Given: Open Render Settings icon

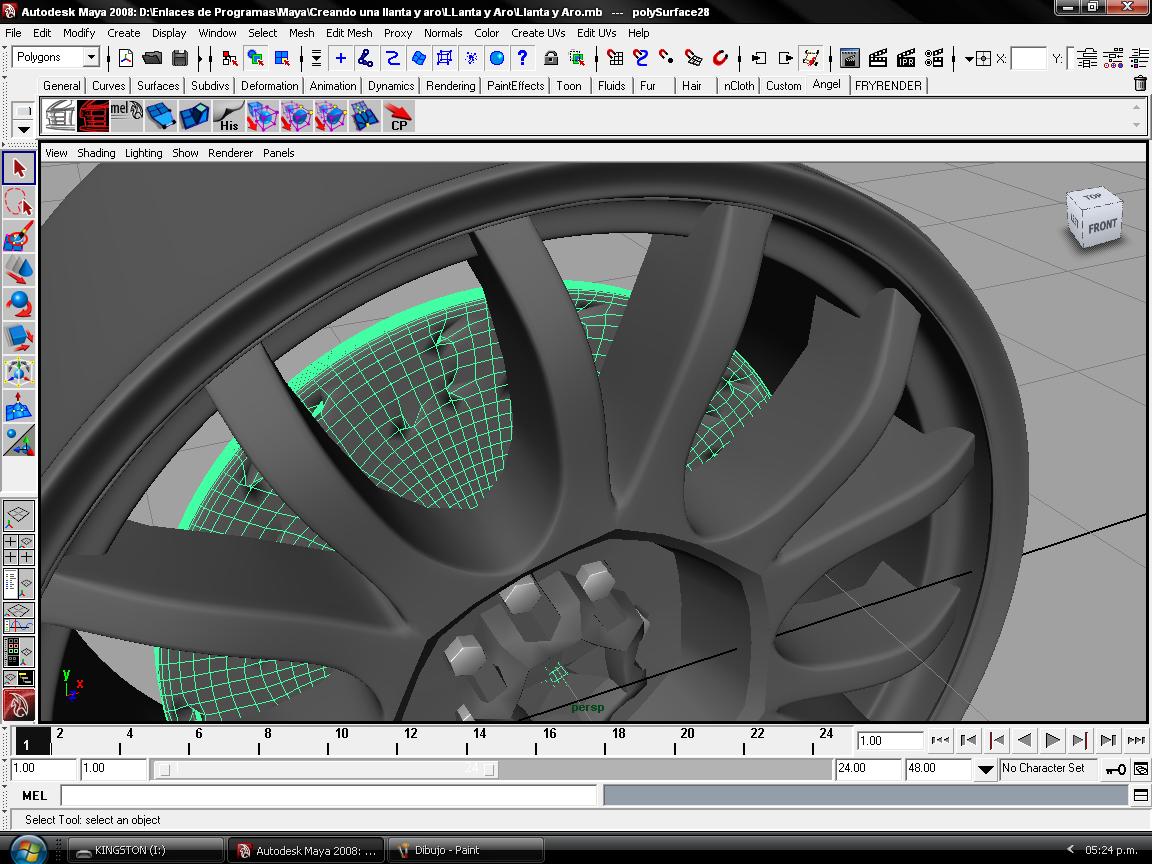Looking at the screenshot, I should 935,58.
